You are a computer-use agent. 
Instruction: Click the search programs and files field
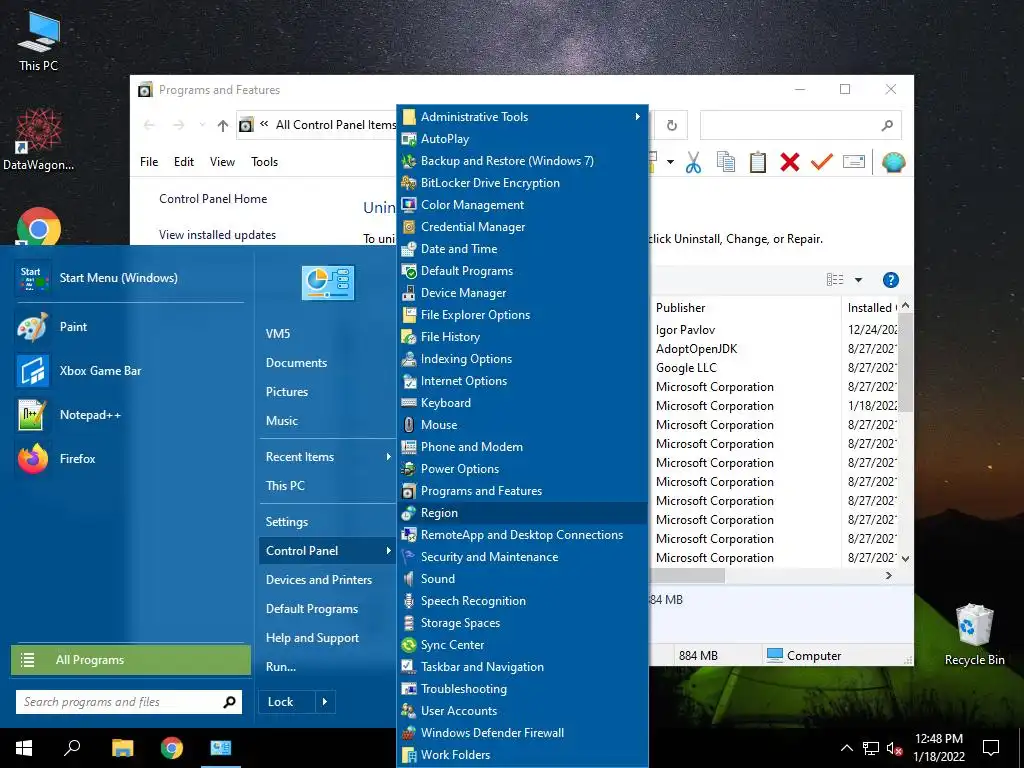129,702
